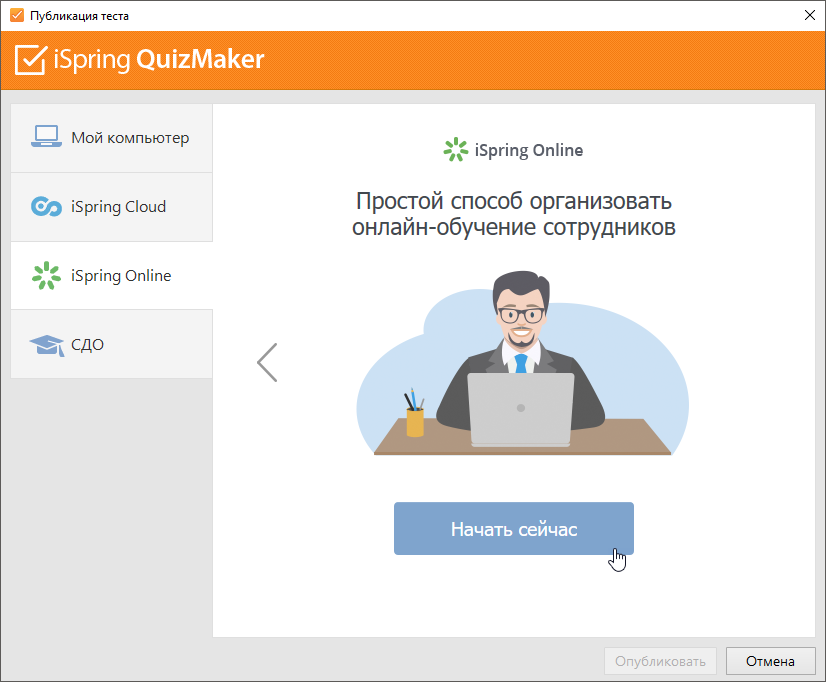The height and width of the screenshot is (682, 826).
Task: Click the green iSpring Online sidebar icon
Action: 46,275
